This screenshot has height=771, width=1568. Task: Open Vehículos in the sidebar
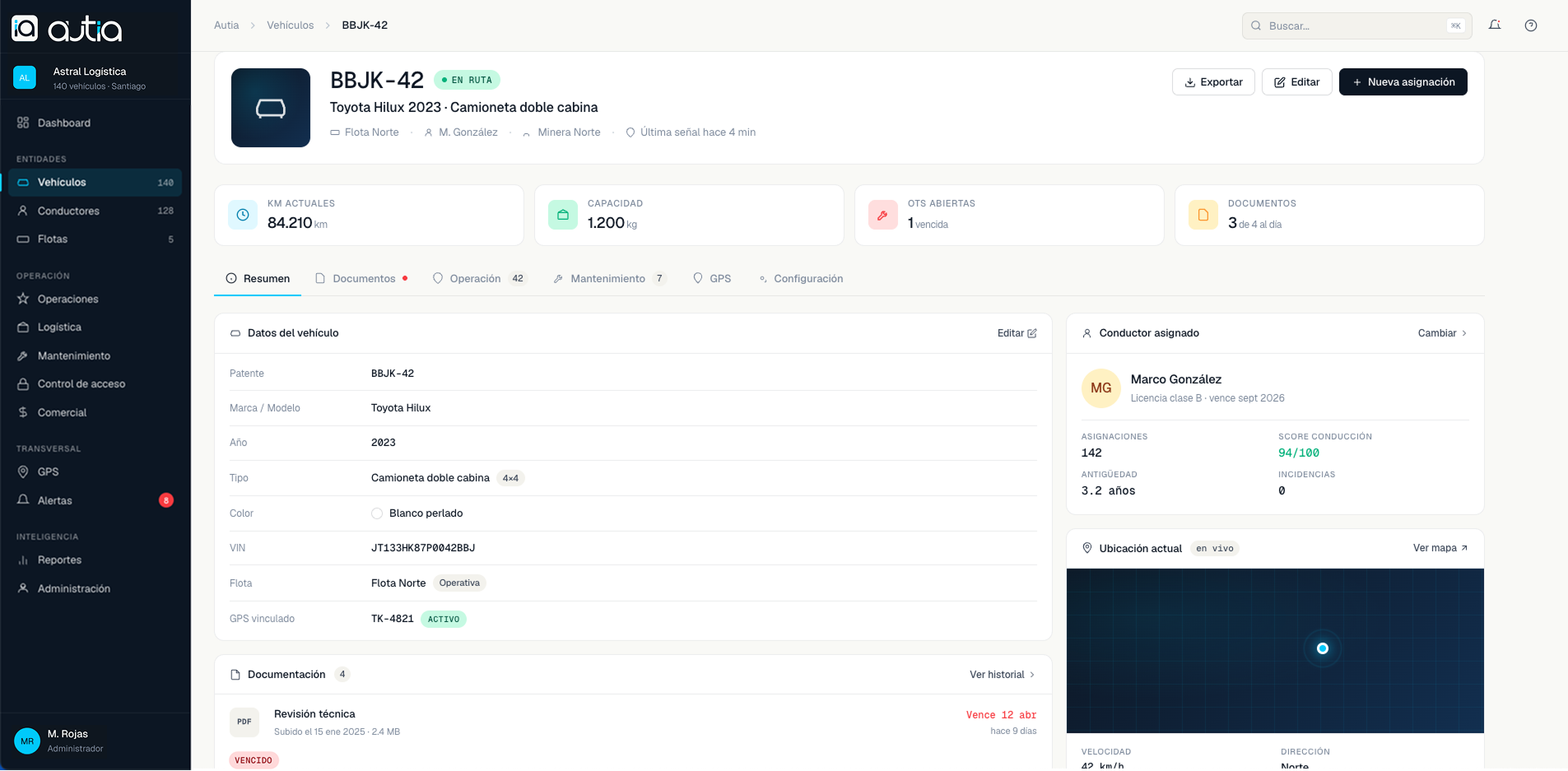(95, 183)
